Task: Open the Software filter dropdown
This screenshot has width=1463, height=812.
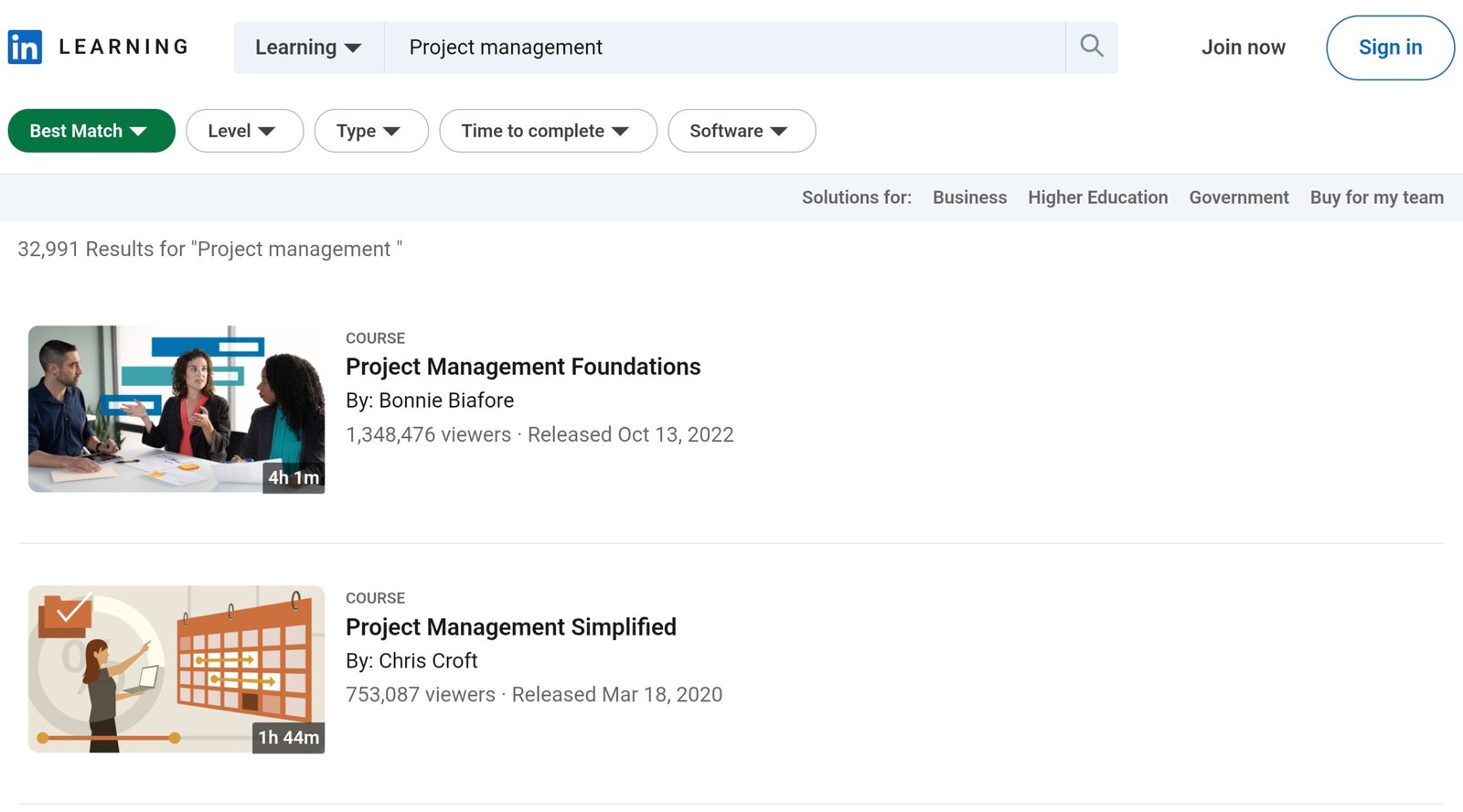Action: point(742,131)
